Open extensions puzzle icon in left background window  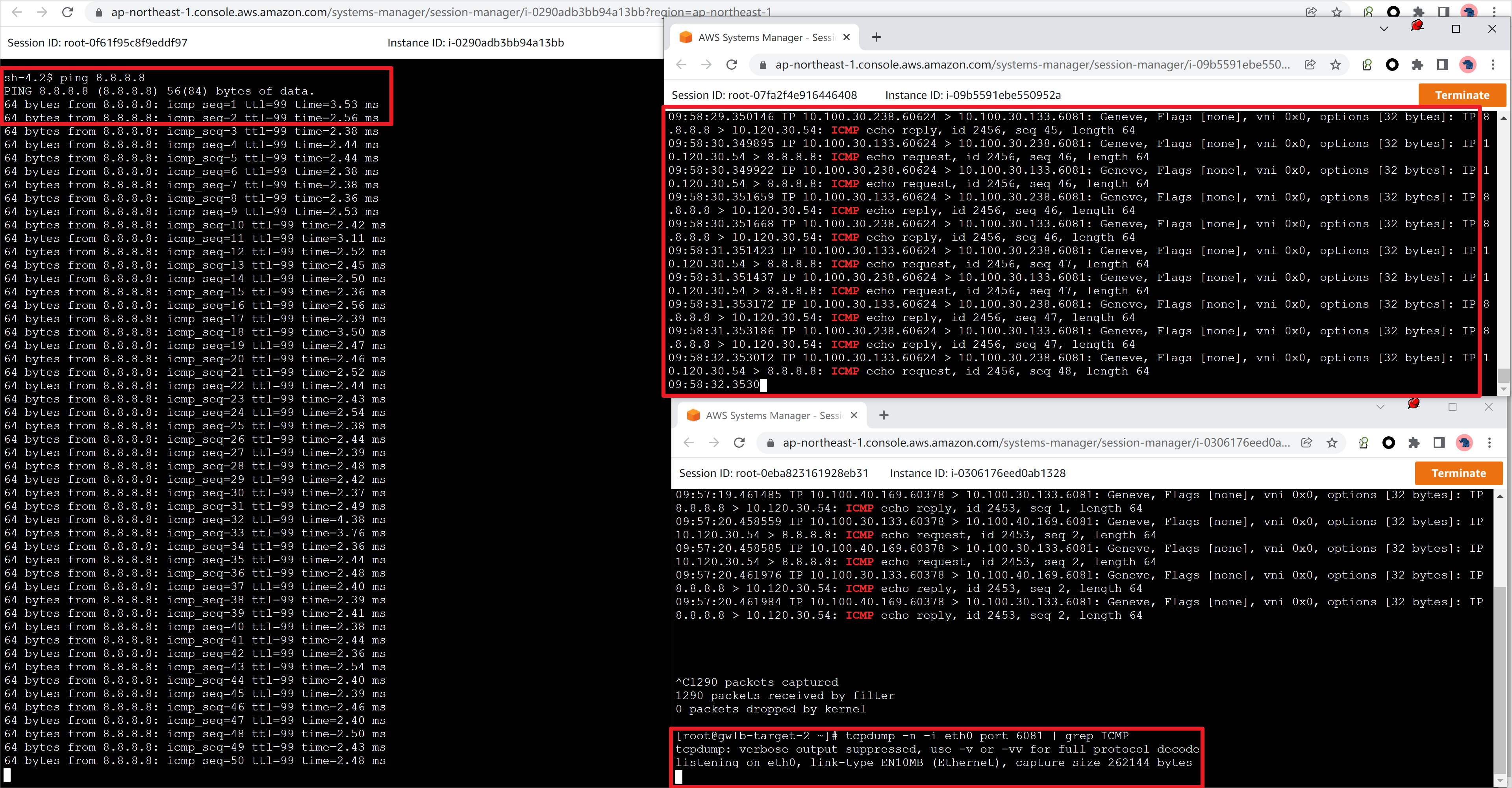tap(1418, 12)
